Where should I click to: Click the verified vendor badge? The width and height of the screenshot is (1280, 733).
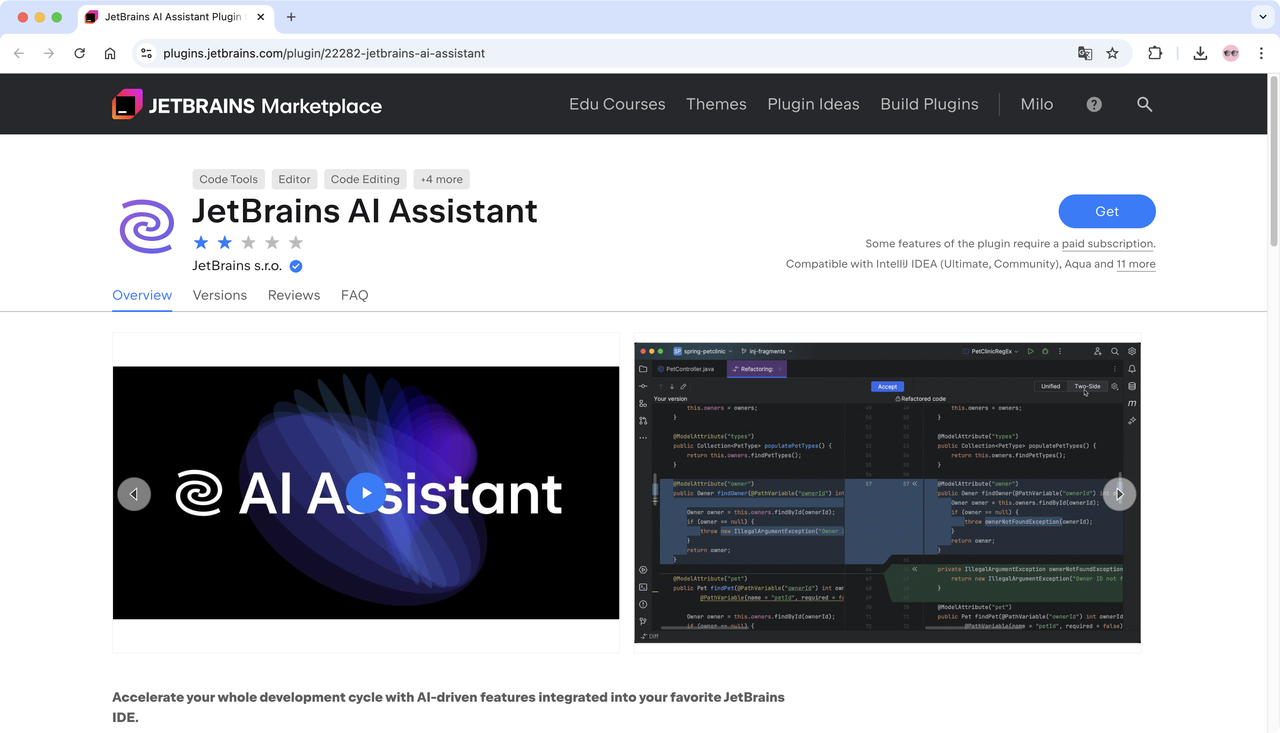click(x=296, y=266)
